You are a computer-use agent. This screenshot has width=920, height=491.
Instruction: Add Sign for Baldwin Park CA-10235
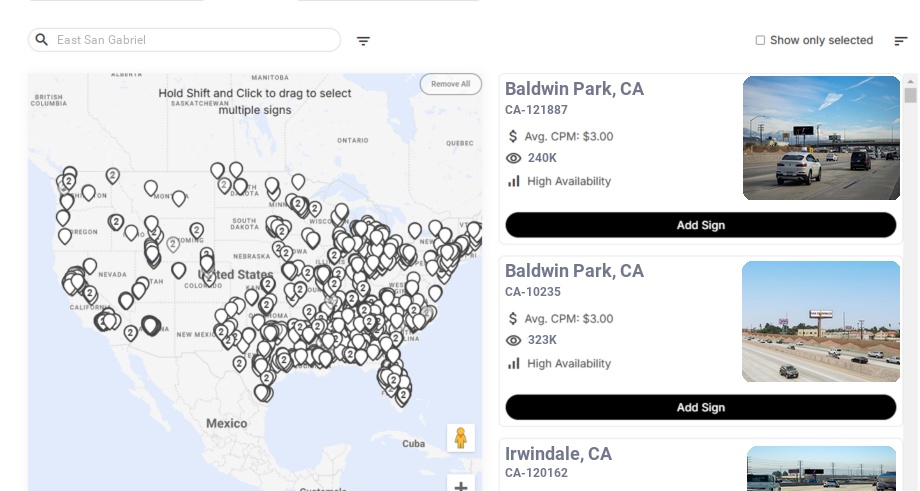pos(700,407)
